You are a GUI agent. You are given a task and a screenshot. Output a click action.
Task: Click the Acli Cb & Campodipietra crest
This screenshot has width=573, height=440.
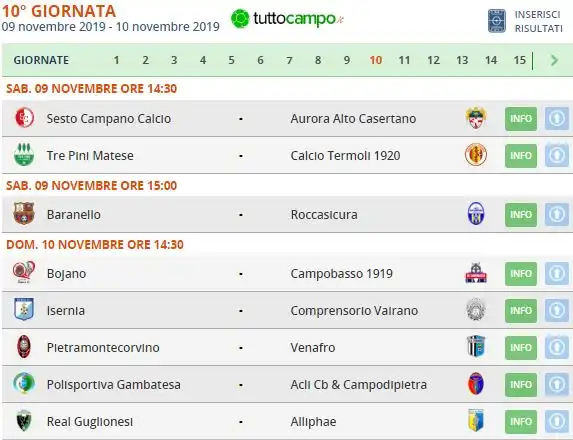pos(476,384)
